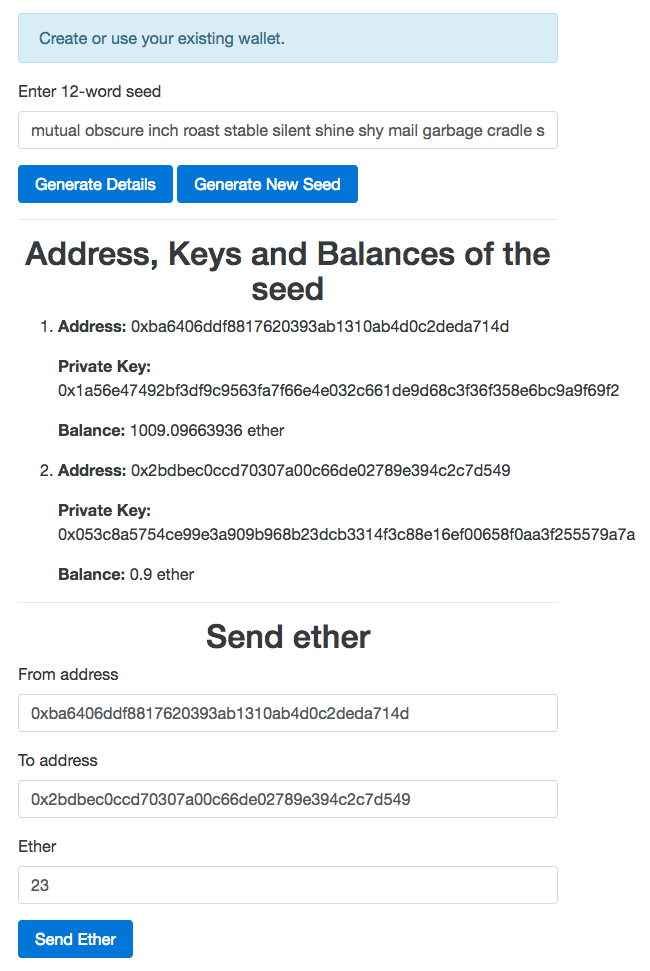Click the private key value starting 0x053c

346,534
